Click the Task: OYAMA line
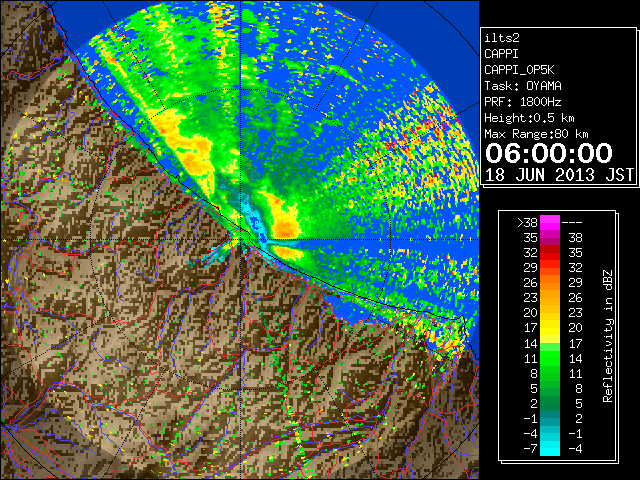The image size is (640, 480). tap(523, 86)
